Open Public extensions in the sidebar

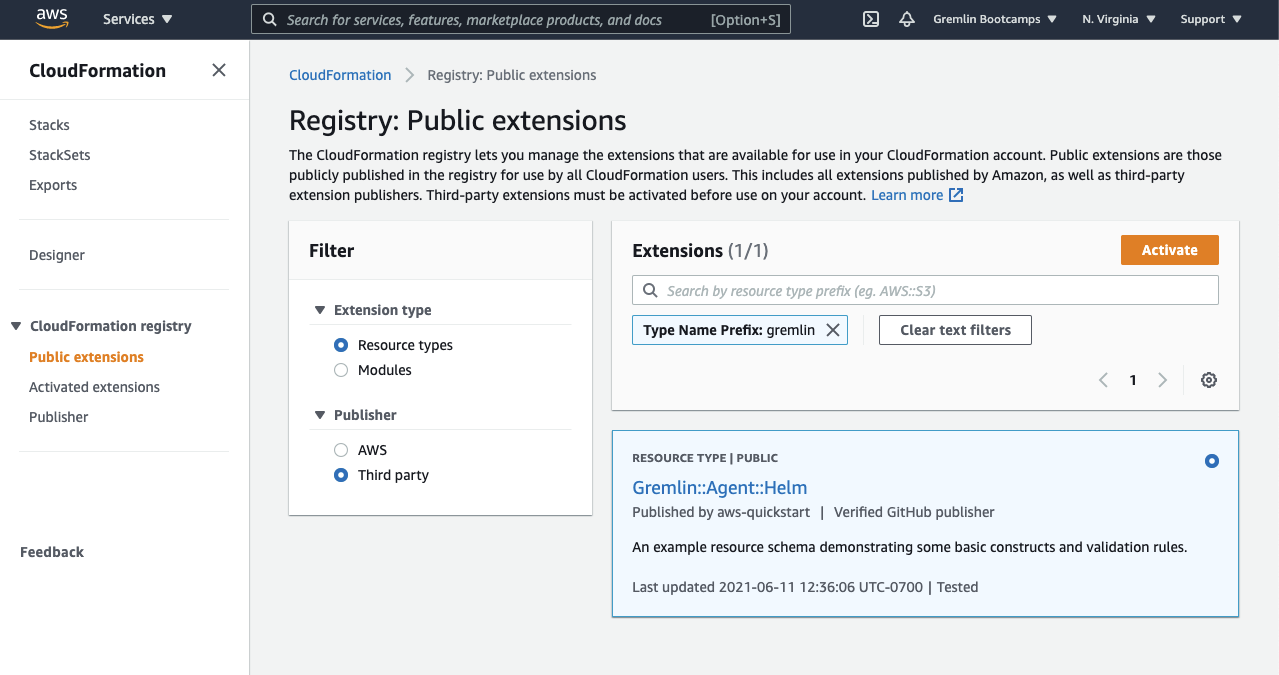pos(86,357)
